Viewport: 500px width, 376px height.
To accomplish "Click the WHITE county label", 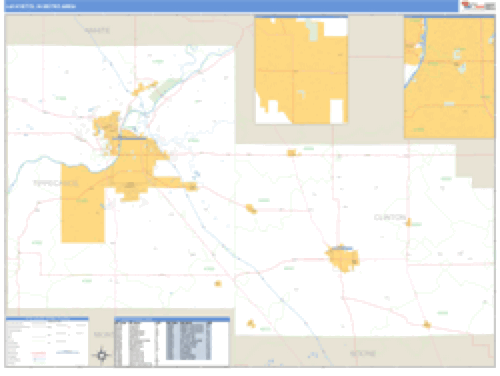I will (97, 30).
